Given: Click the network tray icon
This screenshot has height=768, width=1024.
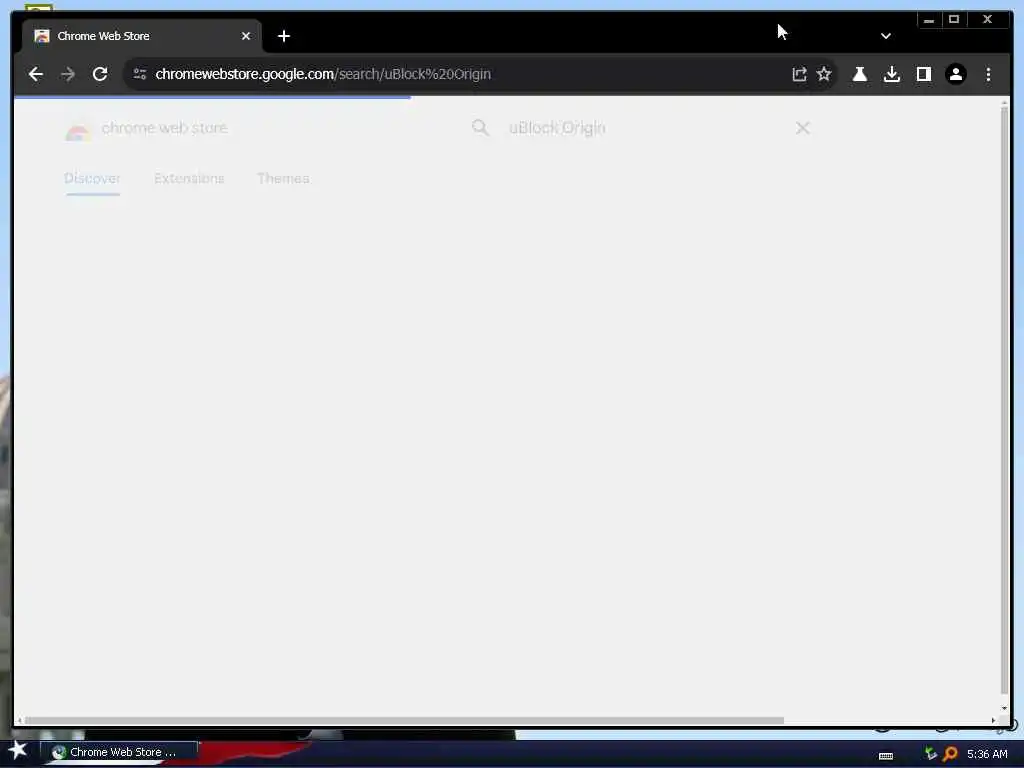Looking at the screenshot, I should tap(931, 753).
